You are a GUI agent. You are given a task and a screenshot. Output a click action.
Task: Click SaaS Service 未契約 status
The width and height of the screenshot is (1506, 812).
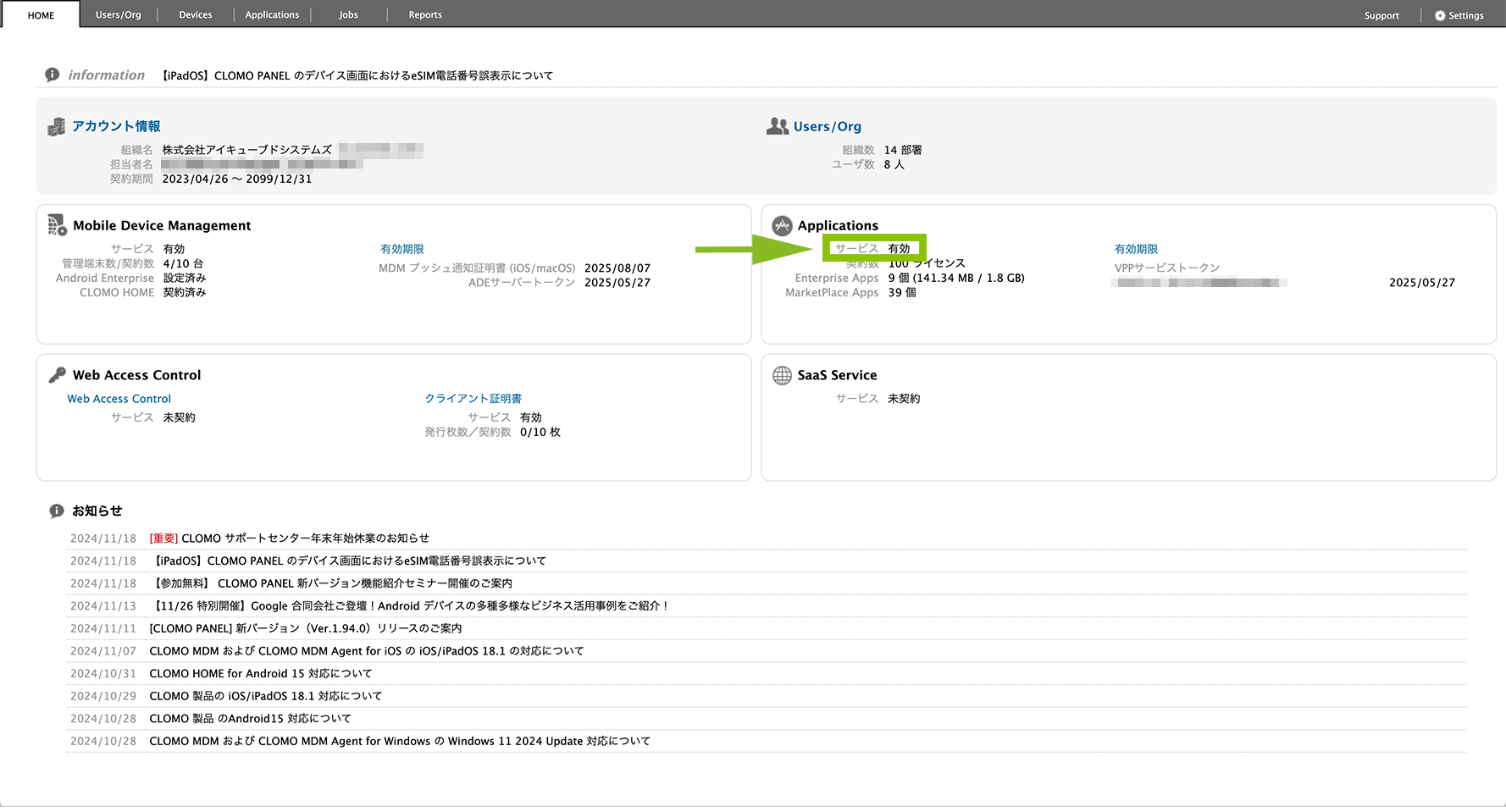click(904, 399)
